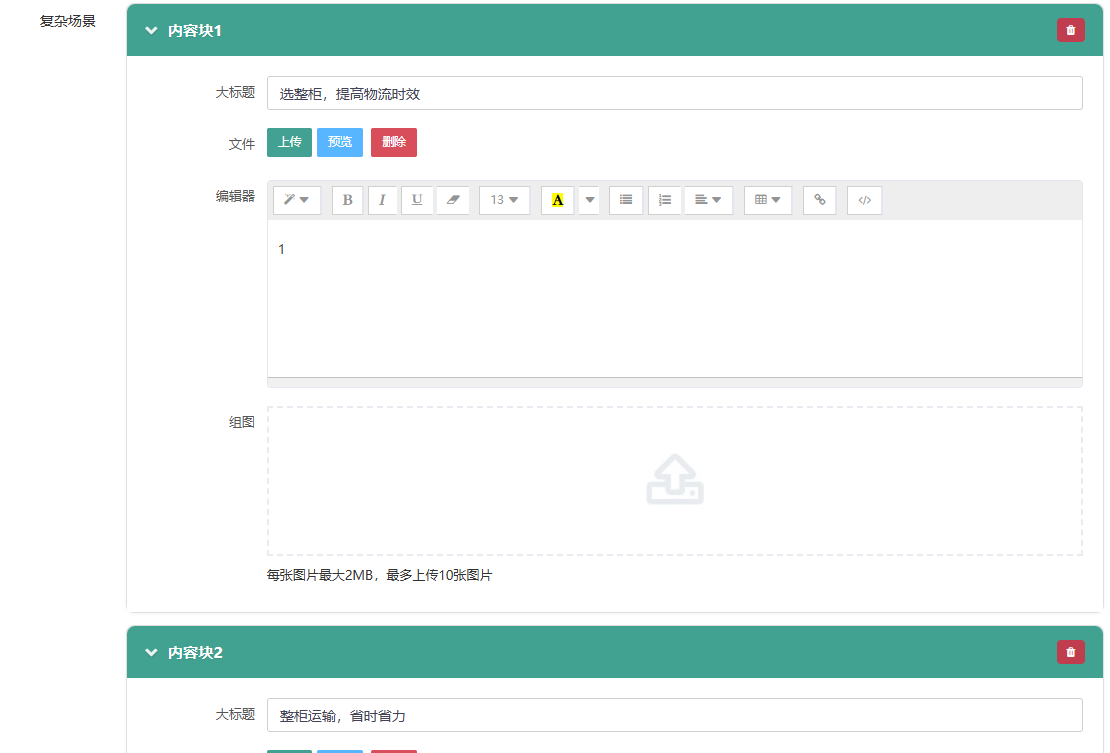Open the insert table dropdown
Image resolution: width=1110 pixels, height=753 pixels.
coord(767,200)
